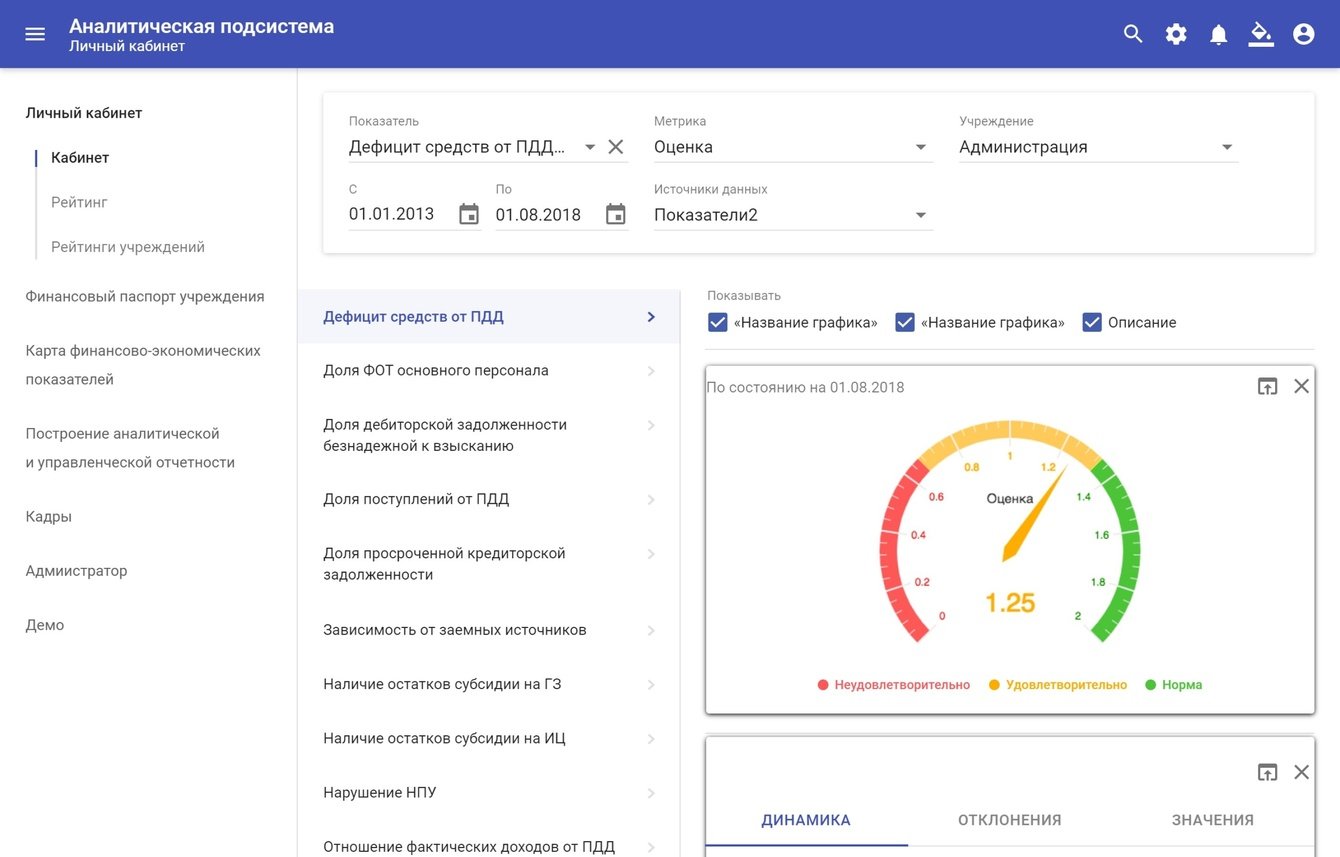Image resolution: width=1340 pixels, height=857 pixels.
Task: Uncheck the Описание checkbox
Action: tap(1092, 322)
